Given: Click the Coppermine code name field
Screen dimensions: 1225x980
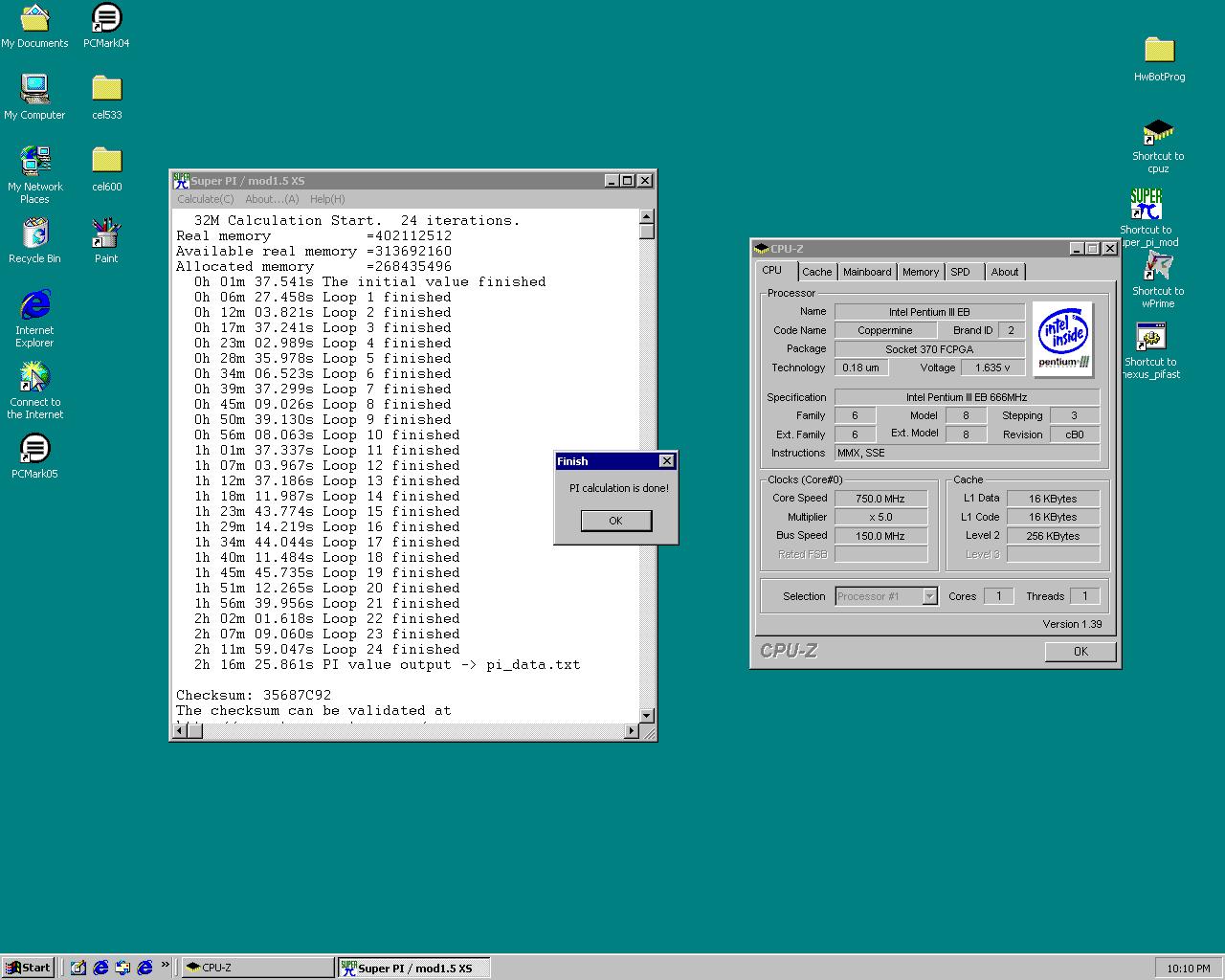Looking at the screenshot, I should coord(885,330).
